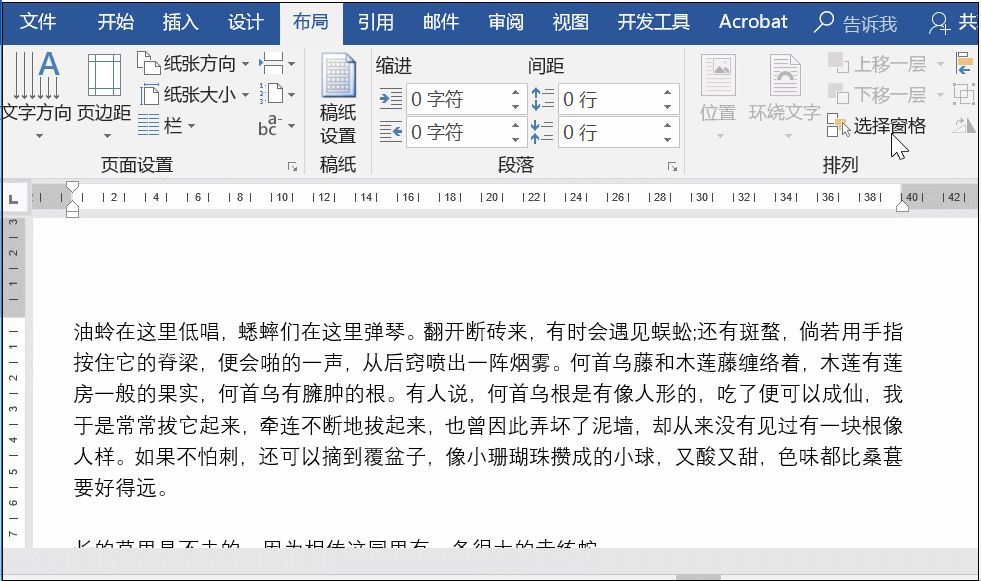Screen dimensions: 981x581
Task: Switch to the 开始 ribbon tab
Action: click(x=115, y=22)
